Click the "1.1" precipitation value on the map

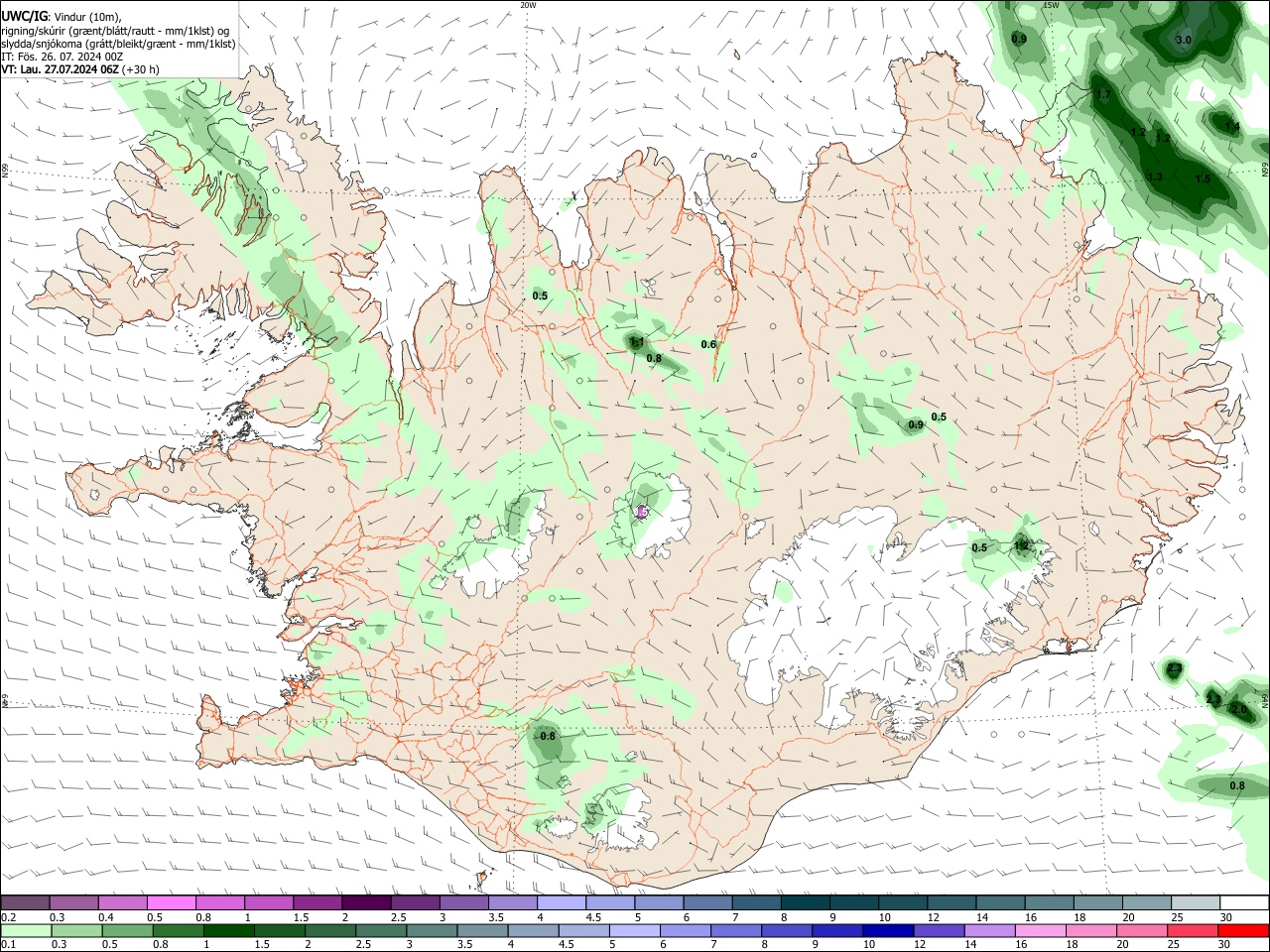tap(637, 341)
